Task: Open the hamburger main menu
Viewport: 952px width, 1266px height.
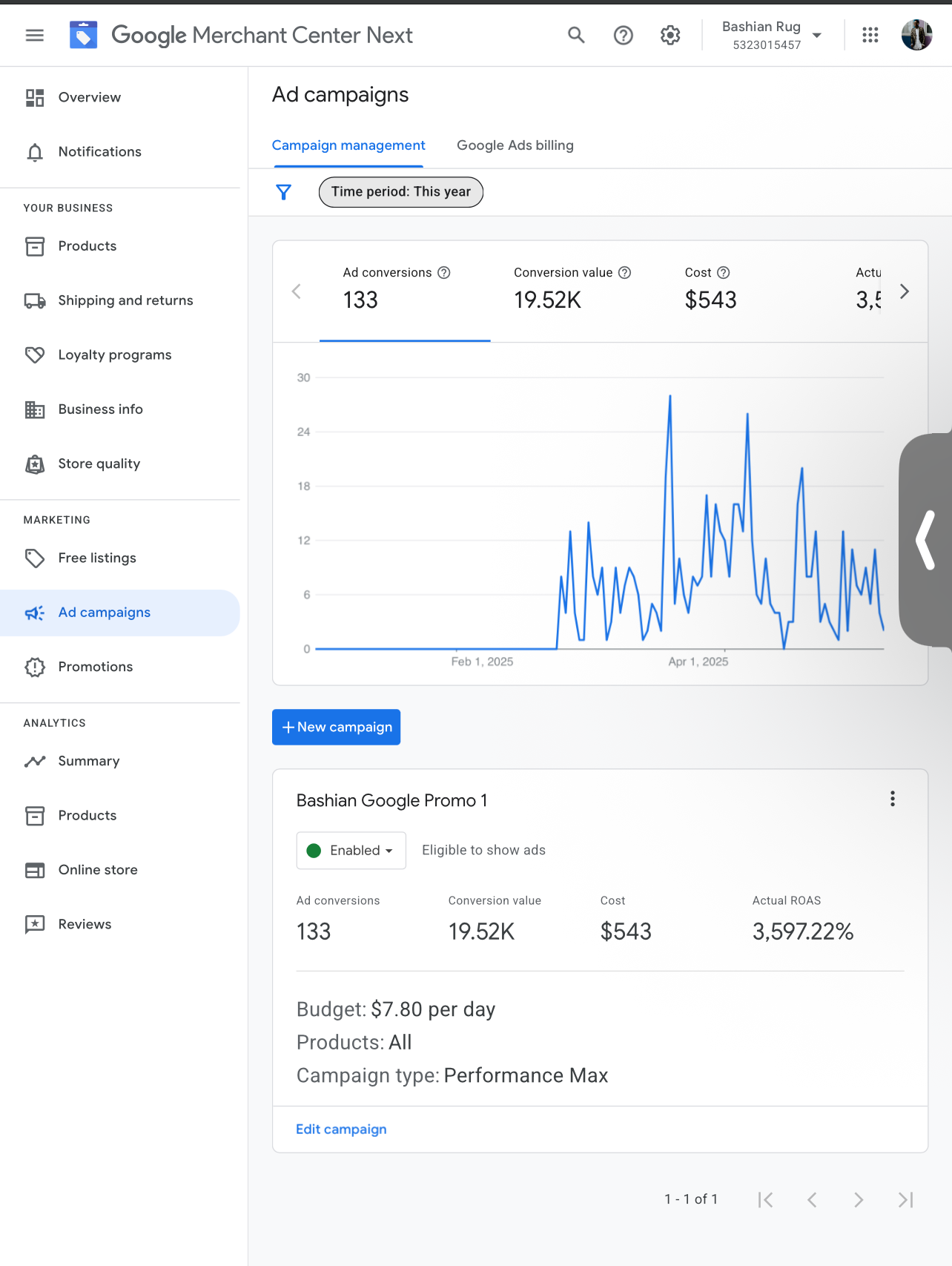Action: point(35,35)
